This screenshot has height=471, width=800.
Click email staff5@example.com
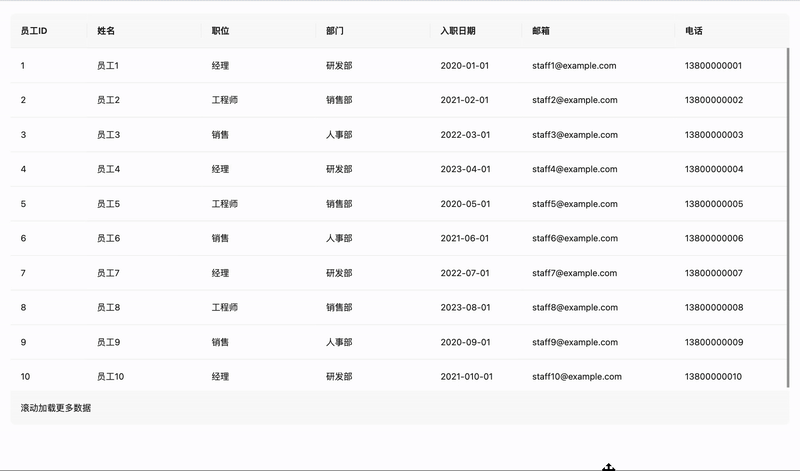click(x=574, y=204)
